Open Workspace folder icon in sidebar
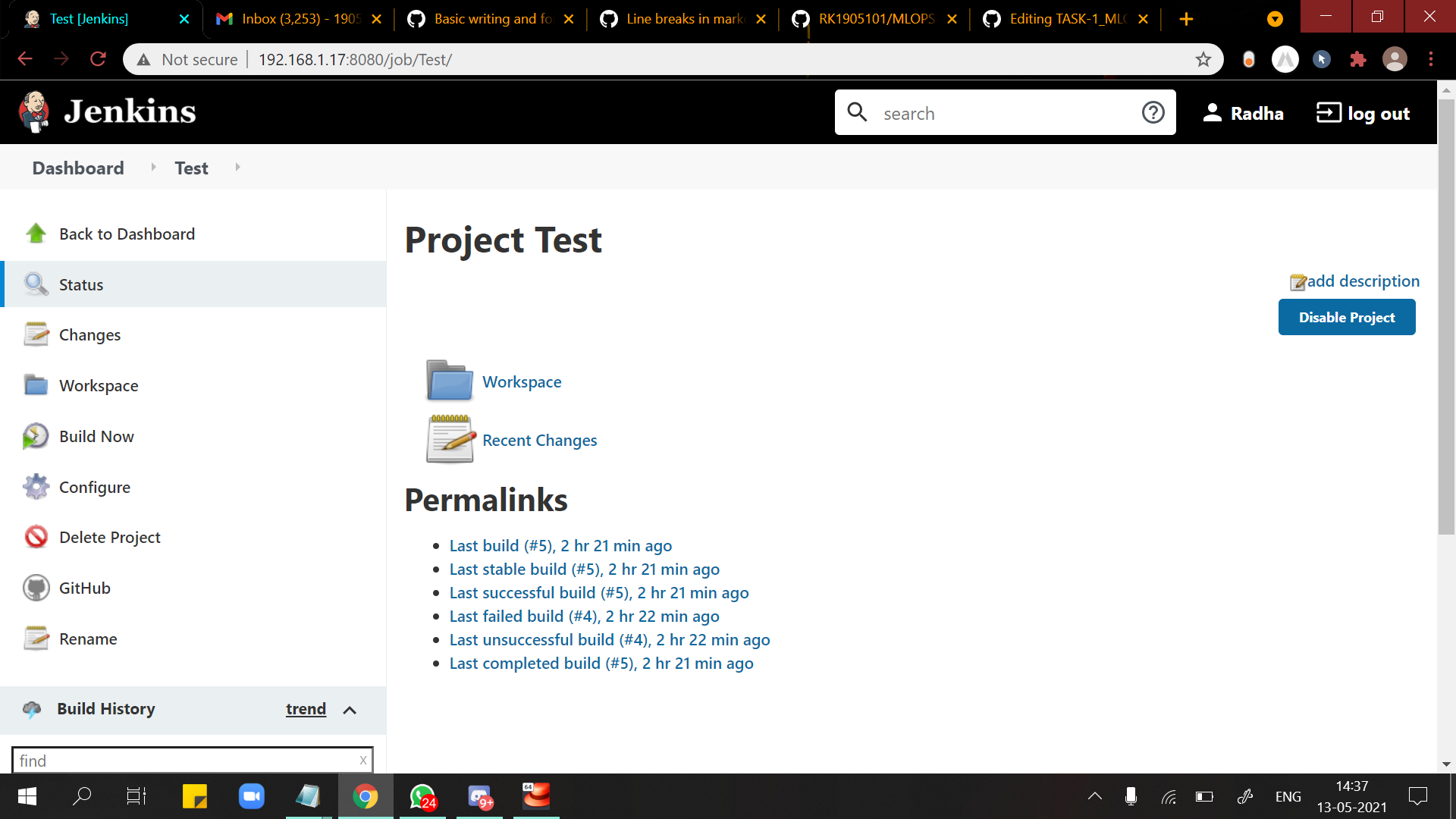This screenshot has width=1456, height=819. pos(36,385)
